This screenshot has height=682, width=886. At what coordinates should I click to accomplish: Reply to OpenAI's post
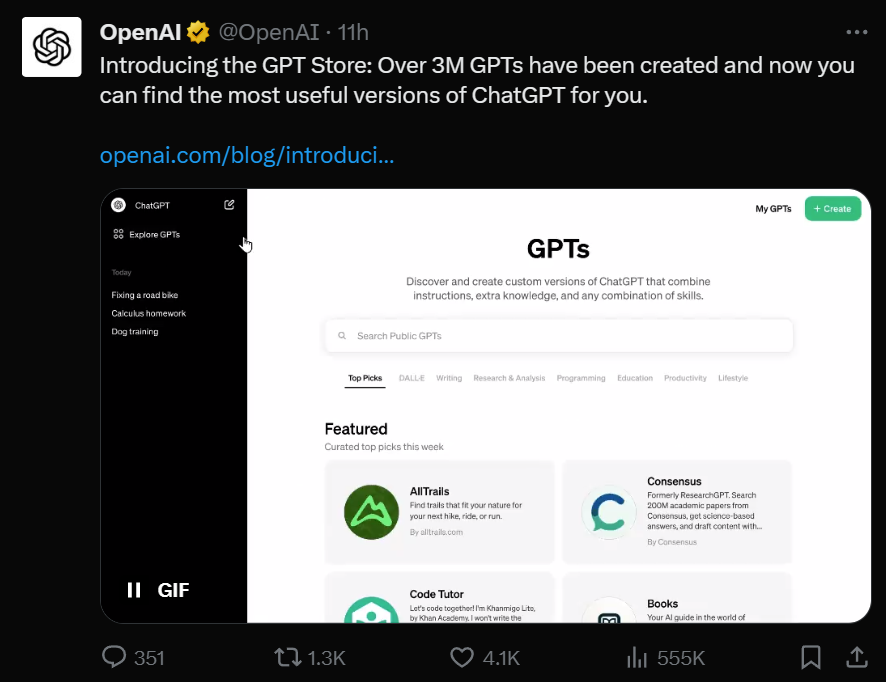pyautogui.click(x=112, y=657)
